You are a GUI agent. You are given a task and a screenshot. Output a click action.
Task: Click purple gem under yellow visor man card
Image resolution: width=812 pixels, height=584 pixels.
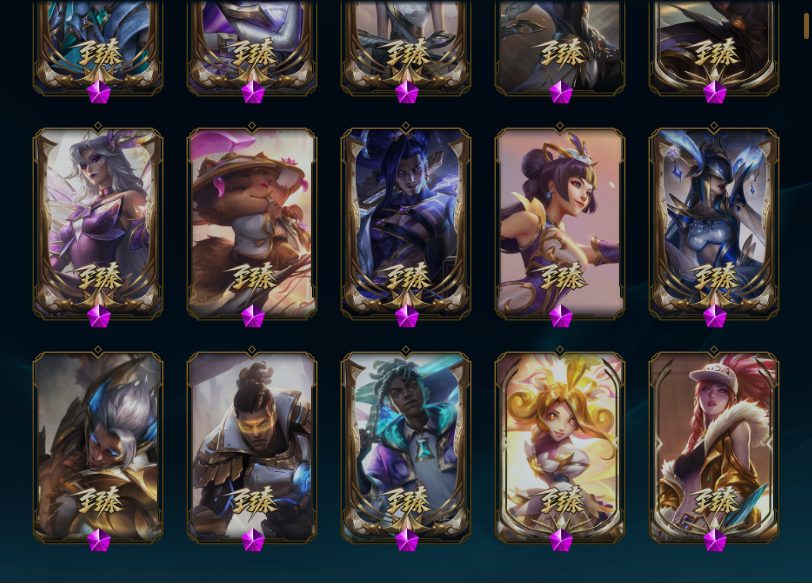pyautogui.click(x=253, y=540)
